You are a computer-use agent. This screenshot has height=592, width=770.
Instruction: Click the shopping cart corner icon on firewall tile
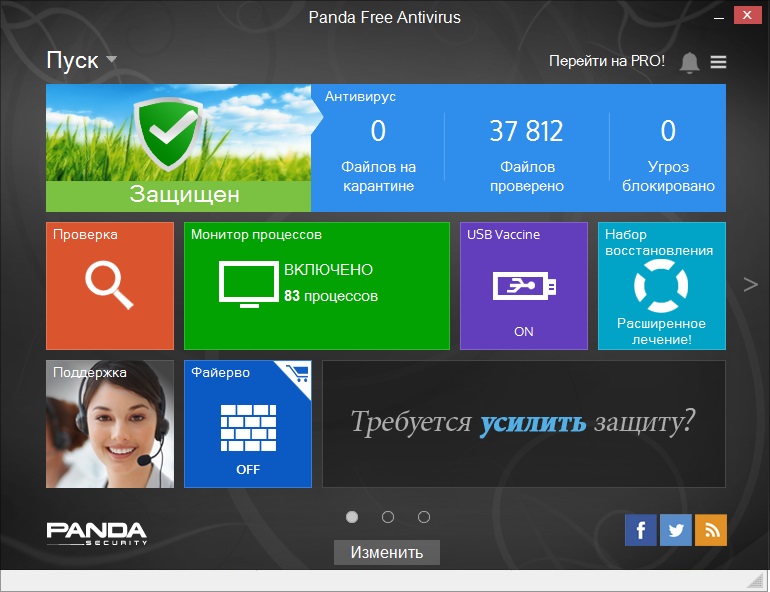(x=298, y=375)
